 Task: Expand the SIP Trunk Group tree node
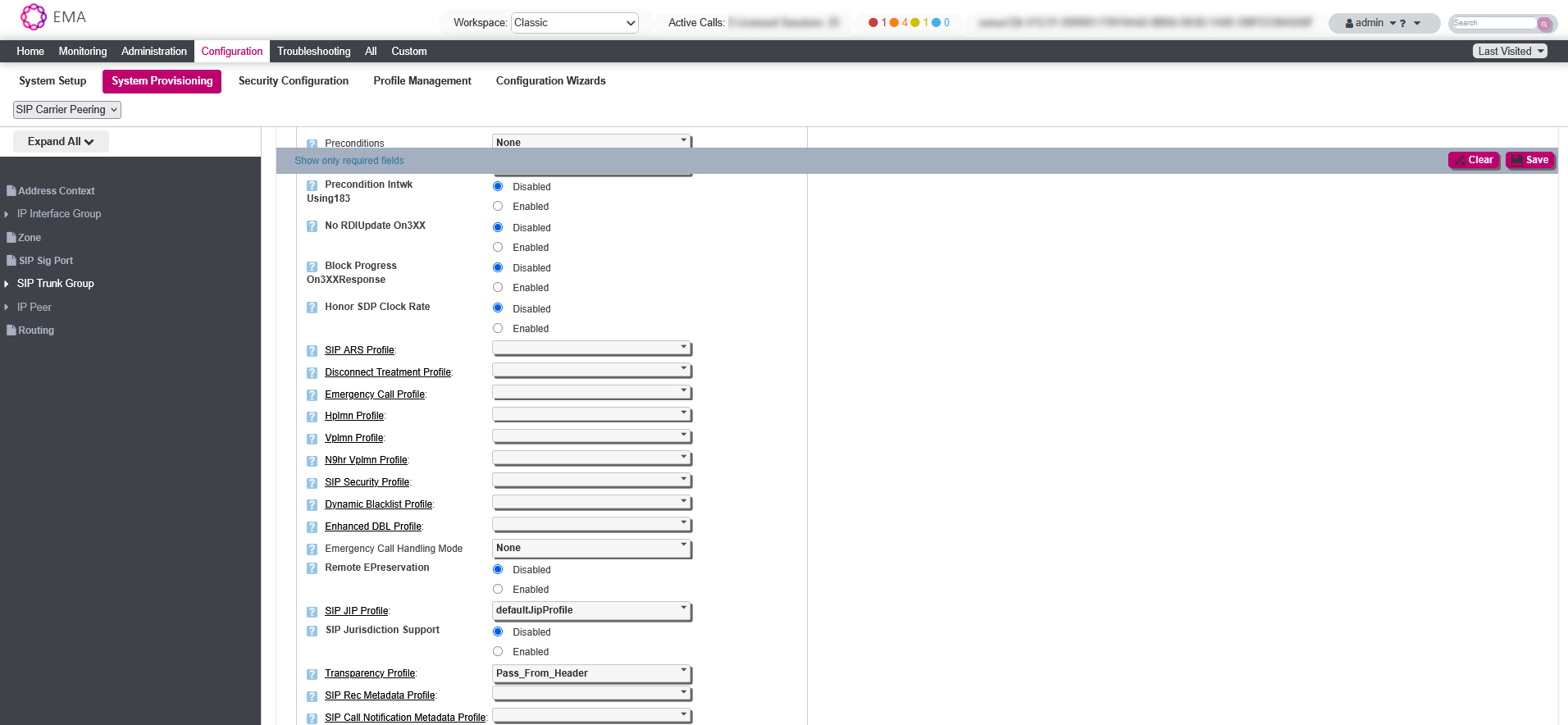tap(7, 284)
